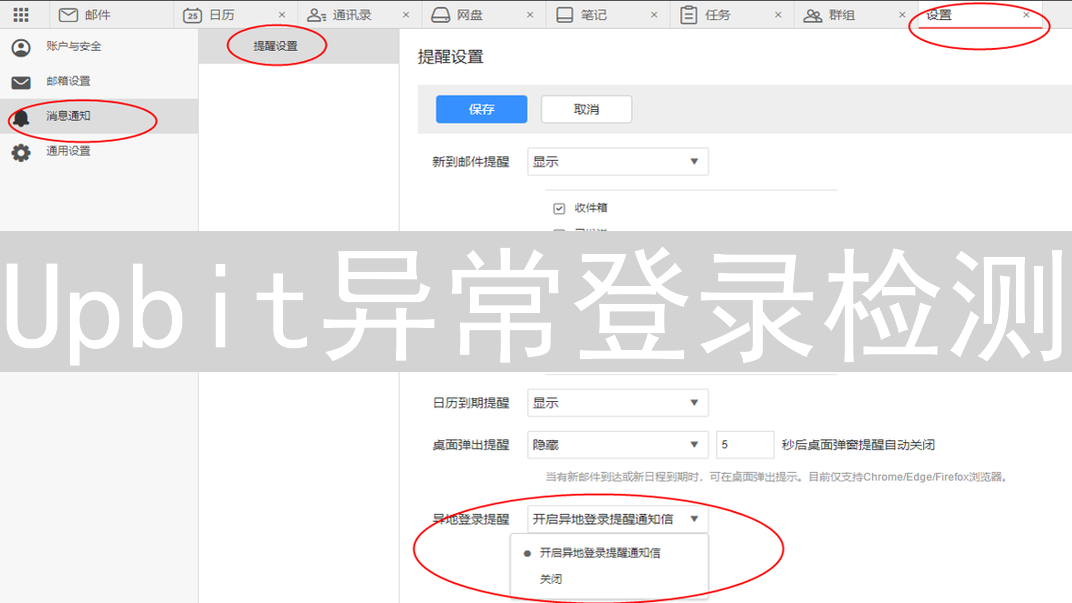Image resolution: width=1072 pixels, height=603 pixels.
Task: Open the 桌面弹出提醒 dropdown
Action: coord(617,445)
